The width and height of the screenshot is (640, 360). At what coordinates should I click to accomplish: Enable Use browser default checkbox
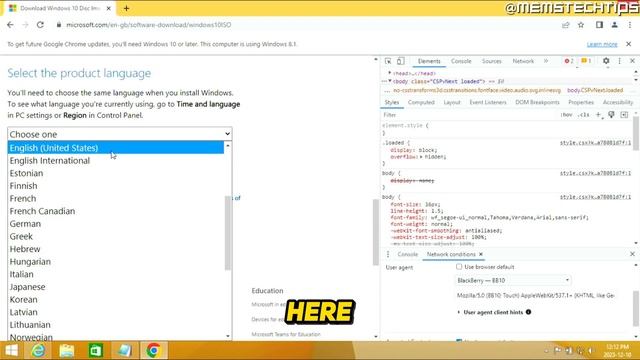coord(459,267)
